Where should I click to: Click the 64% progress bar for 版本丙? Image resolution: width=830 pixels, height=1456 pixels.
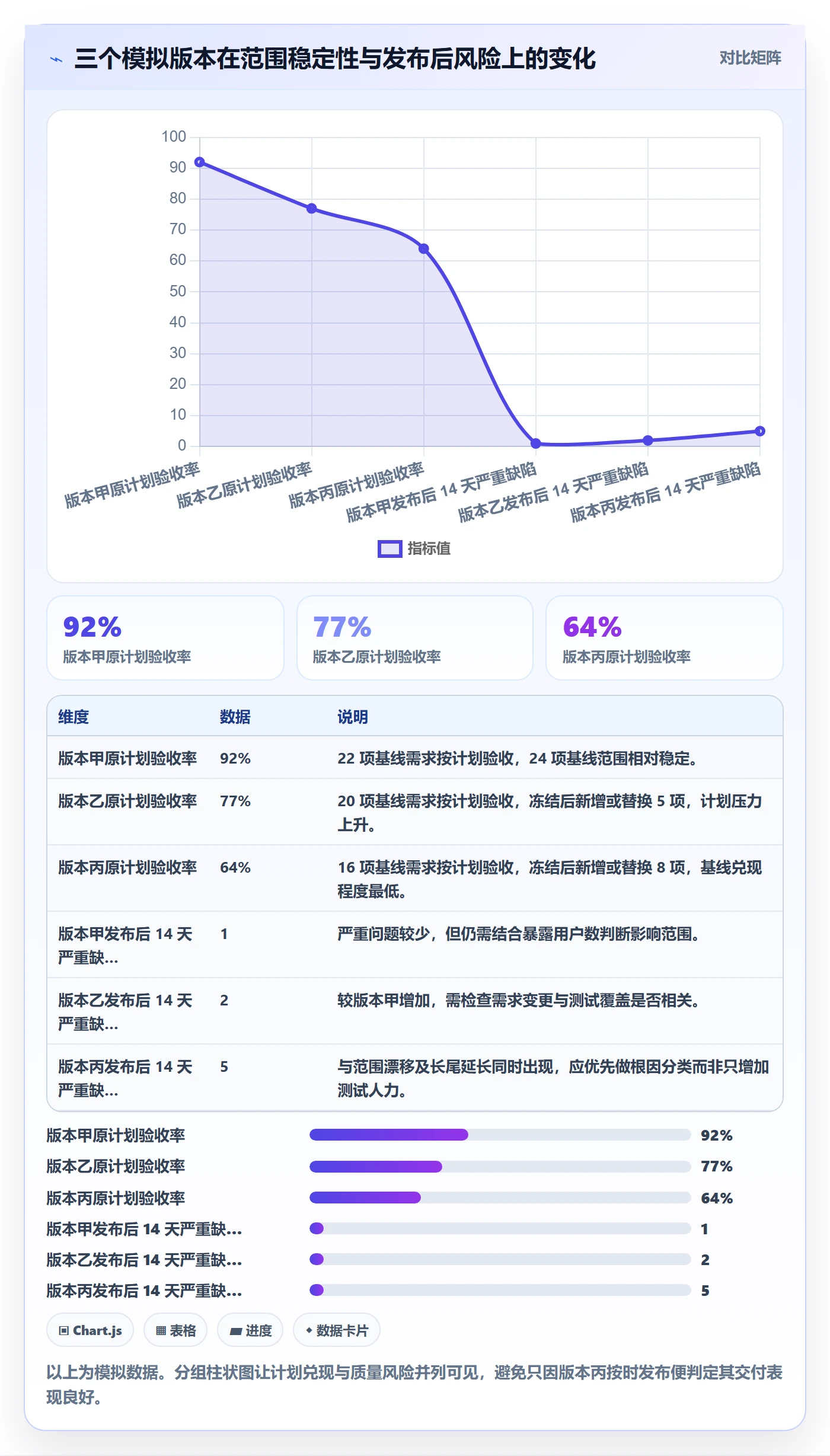click(500, 1198)
